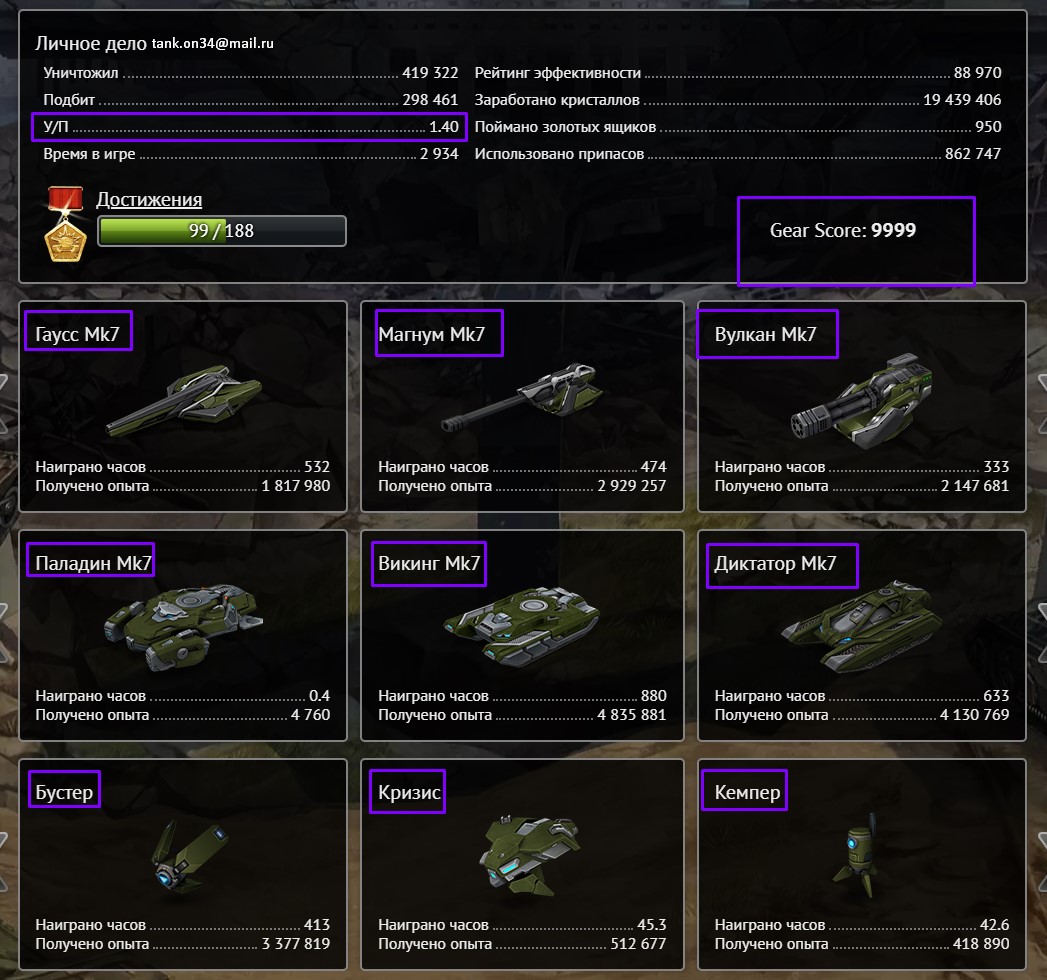Select the Viking Mk7 hull image

pyautogui.click(x=521, y=626)
